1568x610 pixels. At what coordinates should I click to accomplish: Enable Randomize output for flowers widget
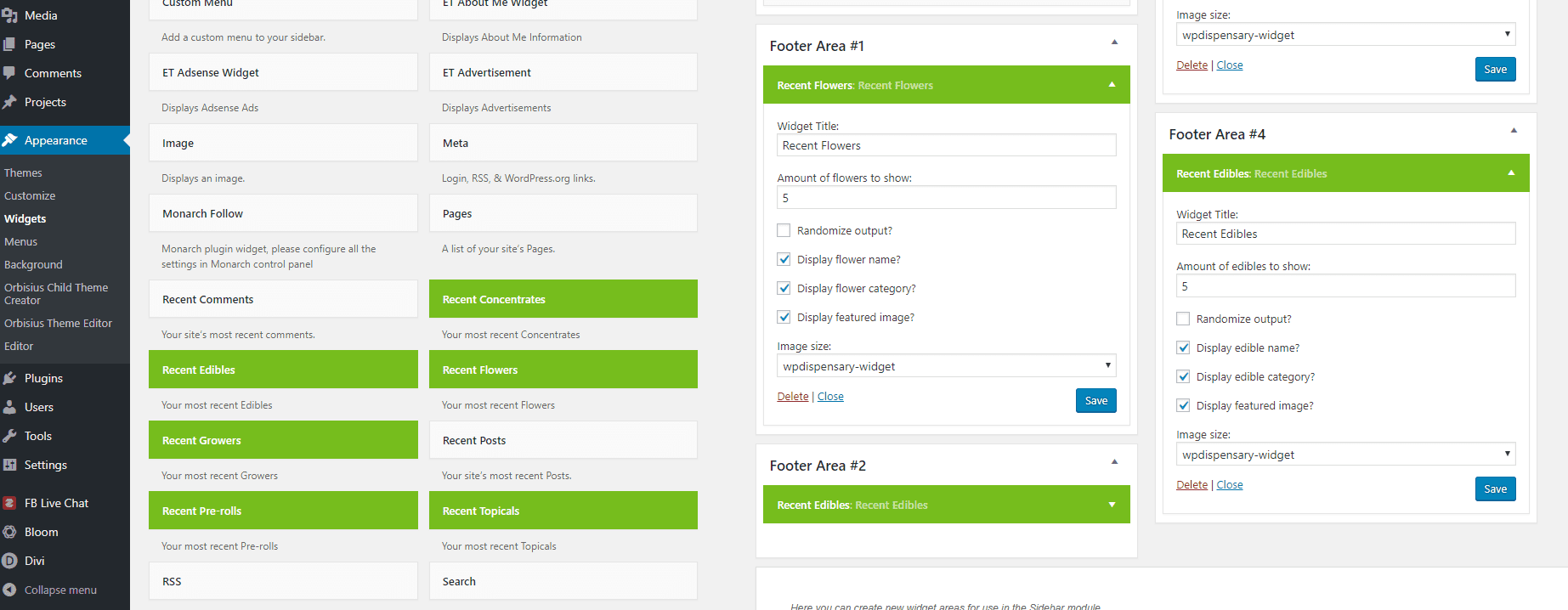[784, 230]
